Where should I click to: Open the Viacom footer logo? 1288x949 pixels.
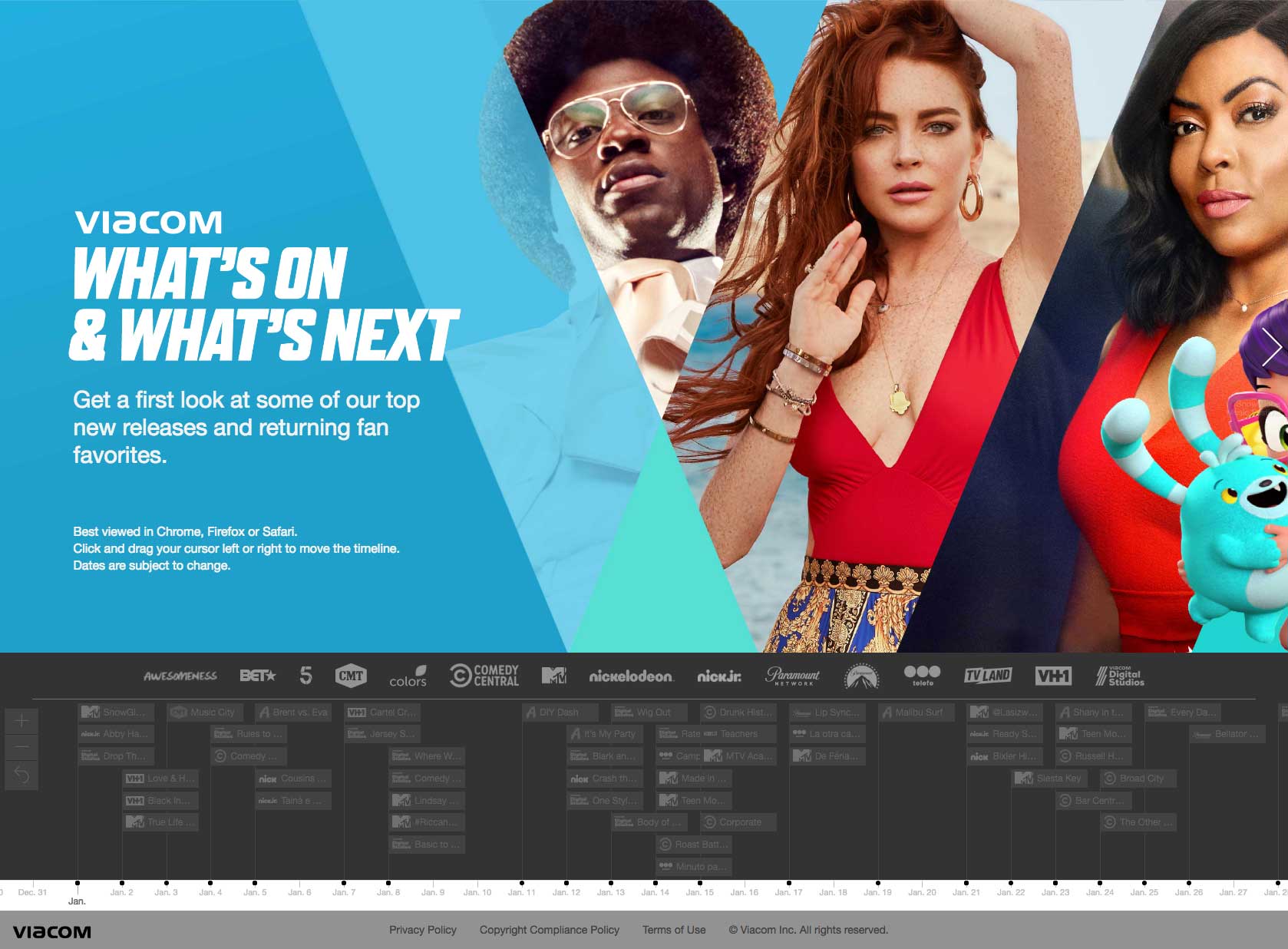click(x=52, y=932)
